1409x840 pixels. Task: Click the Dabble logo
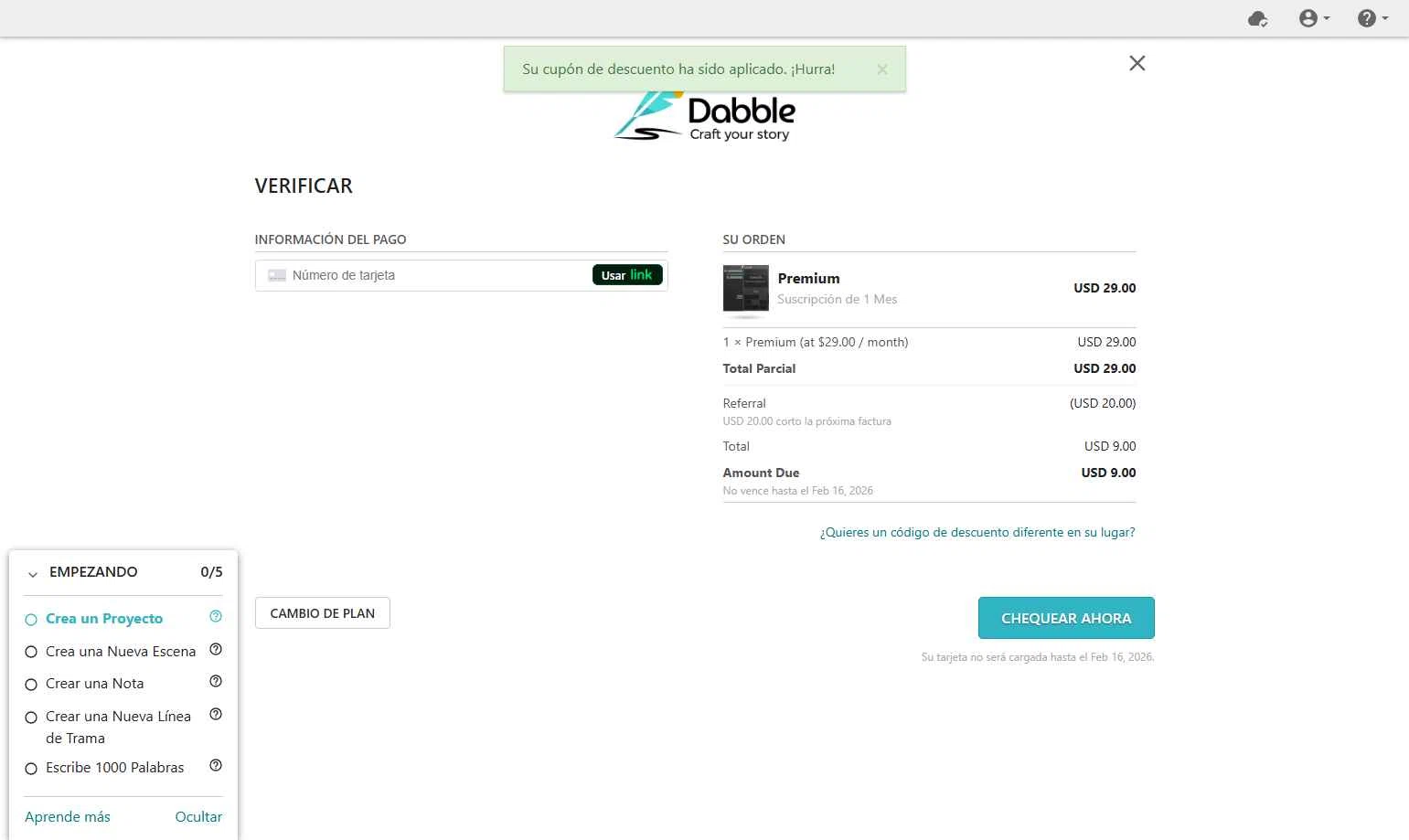(x=704, y=116)
